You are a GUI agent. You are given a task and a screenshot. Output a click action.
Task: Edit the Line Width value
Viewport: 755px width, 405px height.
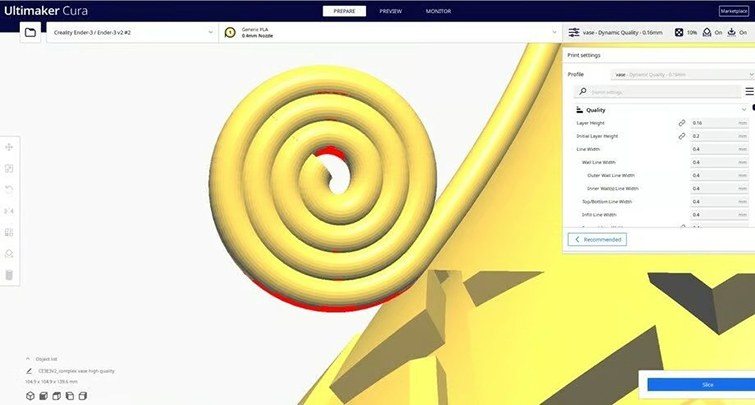[719, 149]
